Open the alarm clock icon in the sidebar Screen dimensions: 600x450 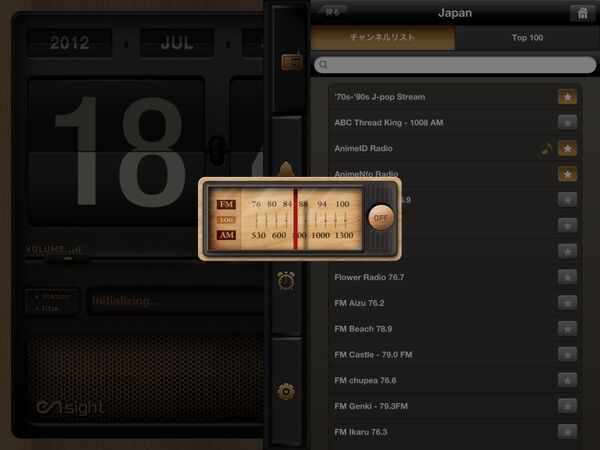[286, 281]
